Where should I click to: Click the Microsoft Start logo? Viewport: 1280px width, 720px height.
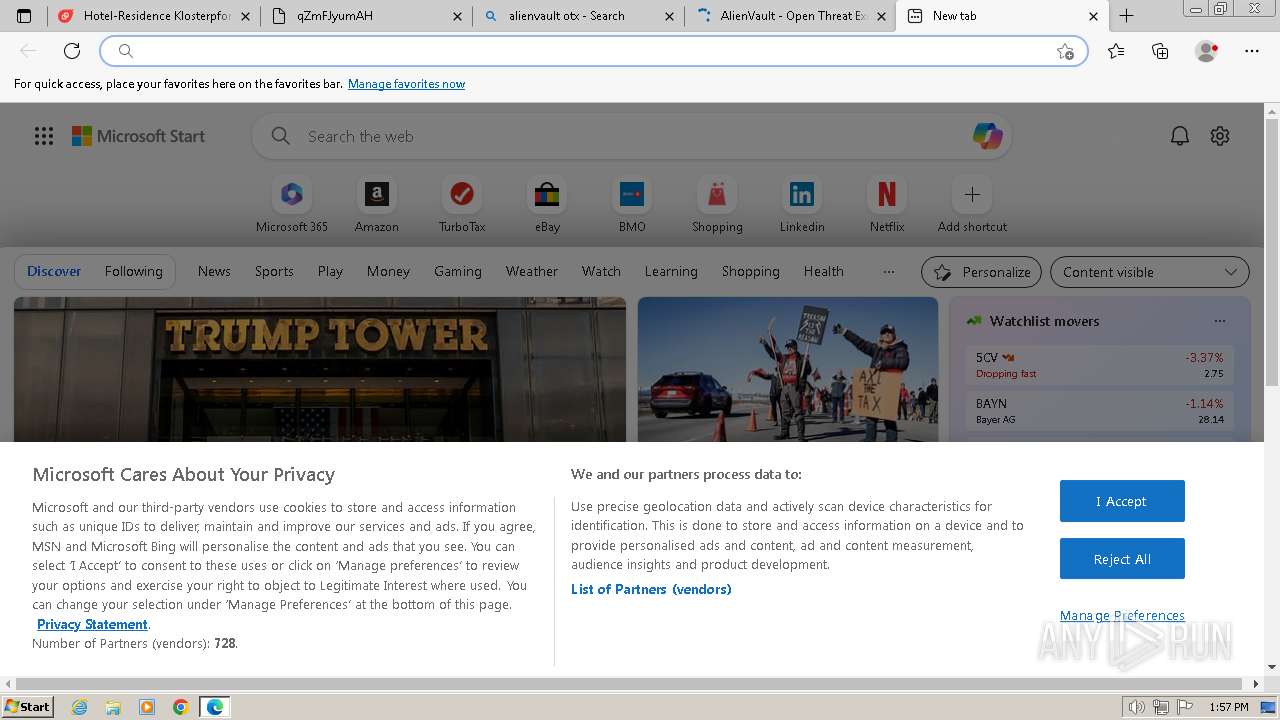138,136
